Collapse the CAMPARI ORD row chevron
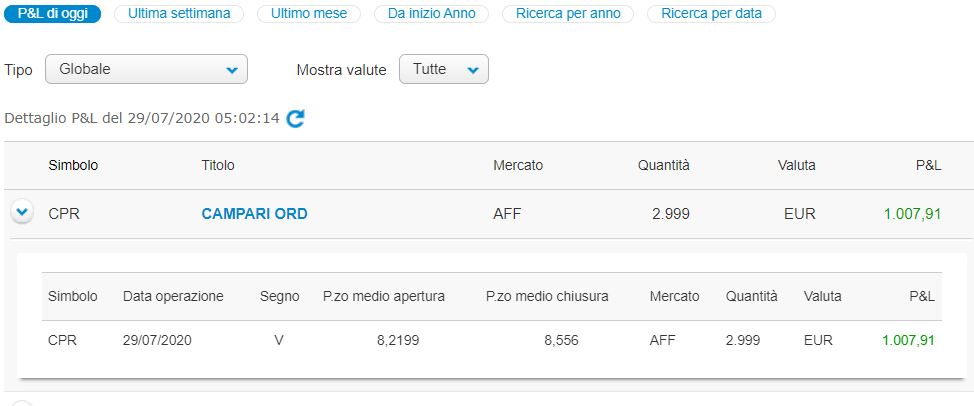Viewport: 974px width, 406px height. [x=22, y=213]
